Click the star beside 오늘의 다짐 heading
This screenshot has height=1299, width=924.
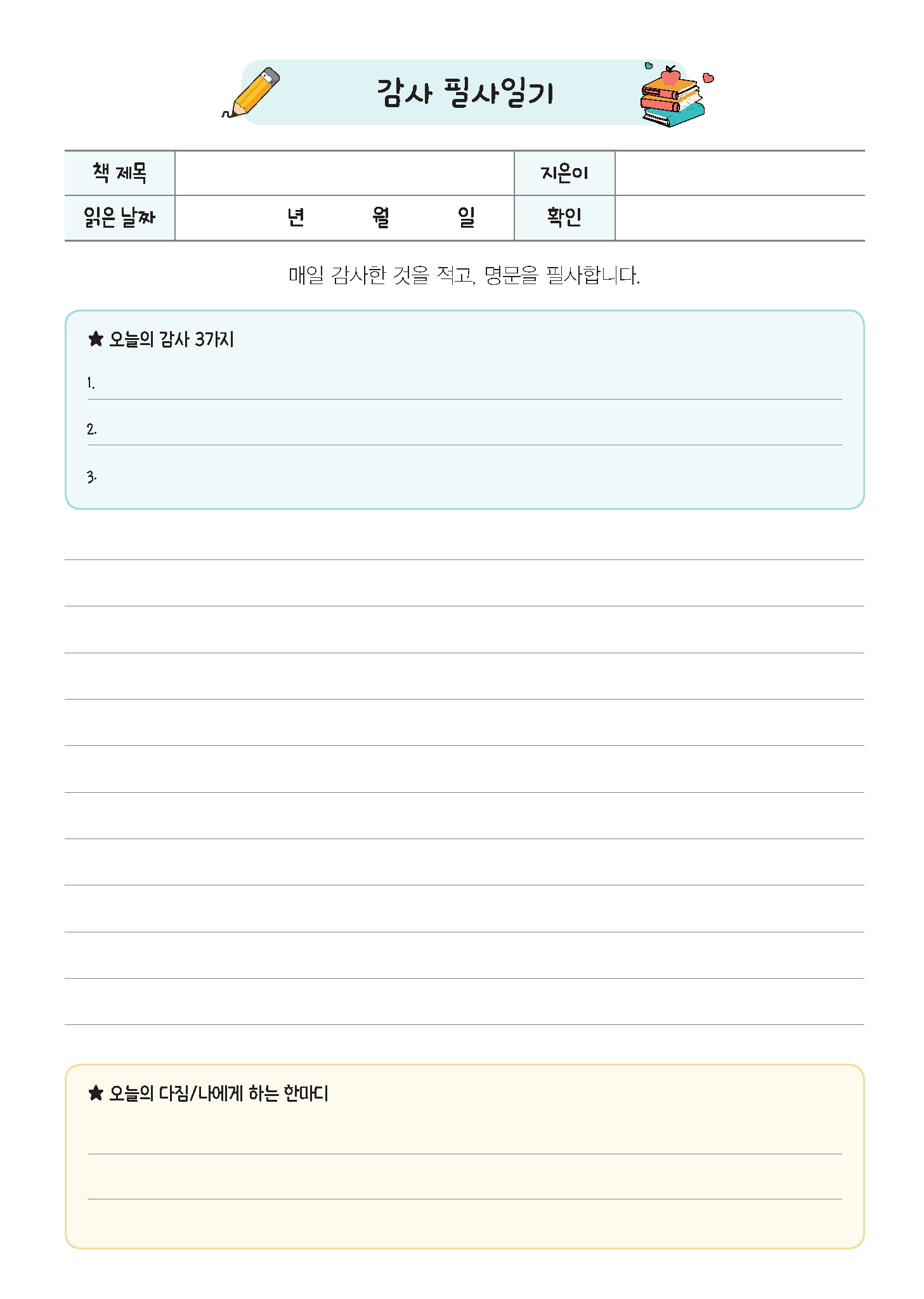[96, 1093]
